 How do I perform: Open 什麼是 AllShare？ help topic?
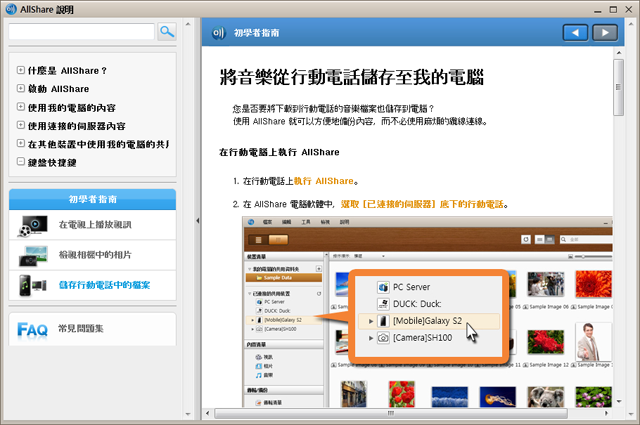[67, 71]
